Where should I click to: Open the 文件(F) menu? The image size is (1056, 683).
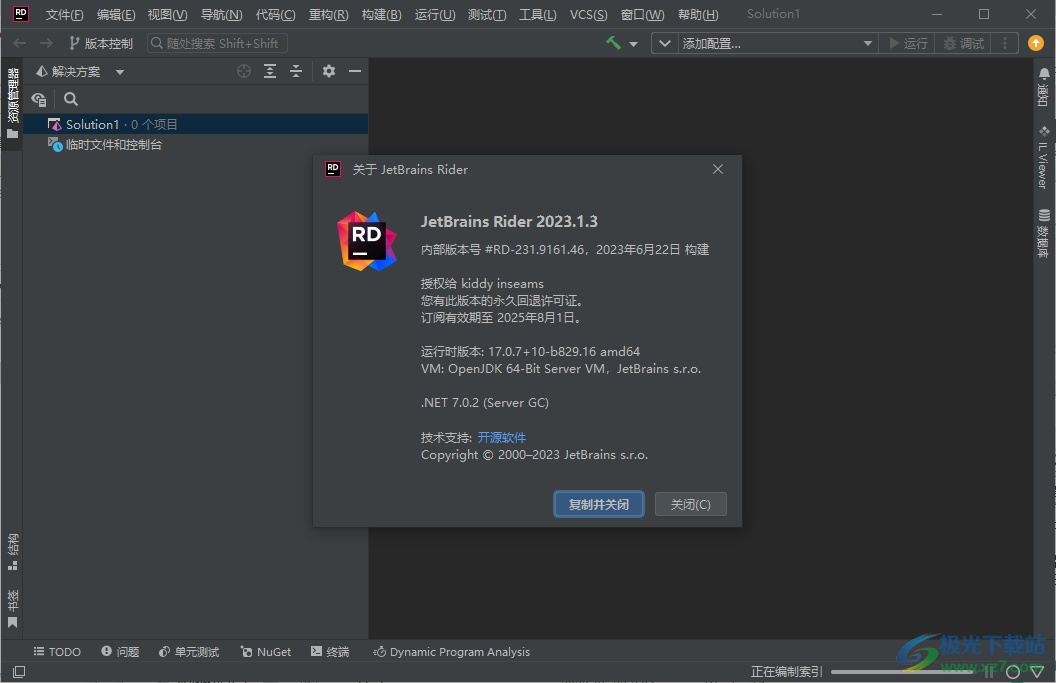[x=62, y=14]
